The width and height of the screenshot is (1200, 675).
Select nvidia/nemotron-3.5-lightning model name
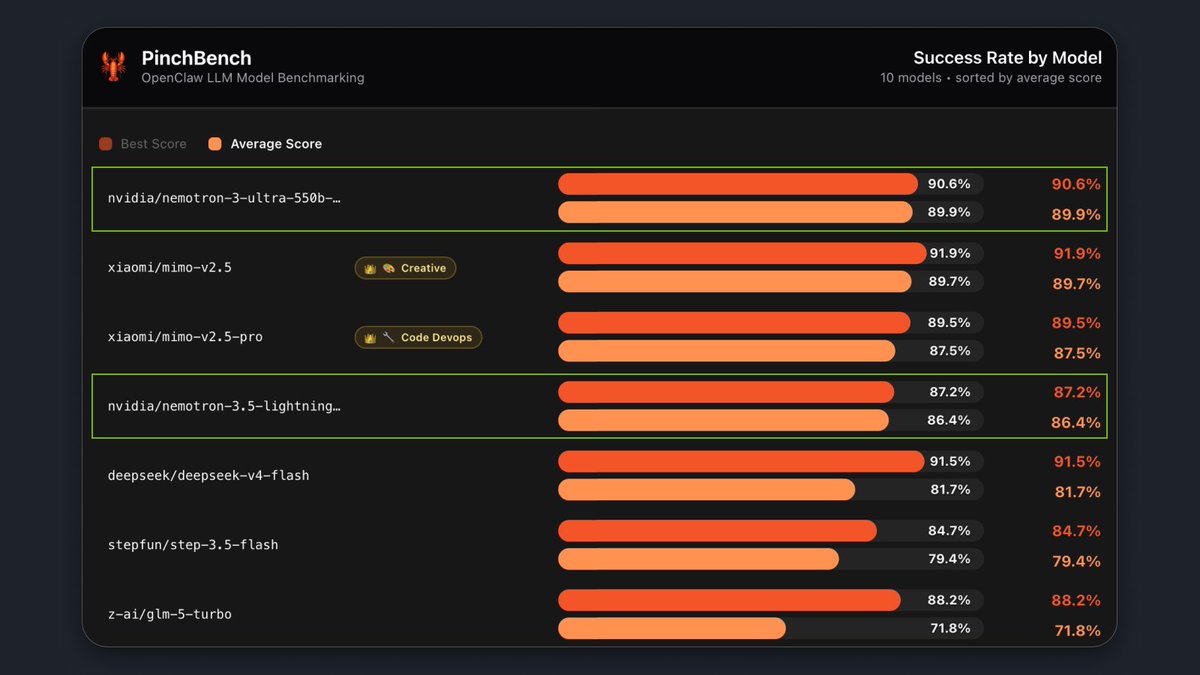224,406
